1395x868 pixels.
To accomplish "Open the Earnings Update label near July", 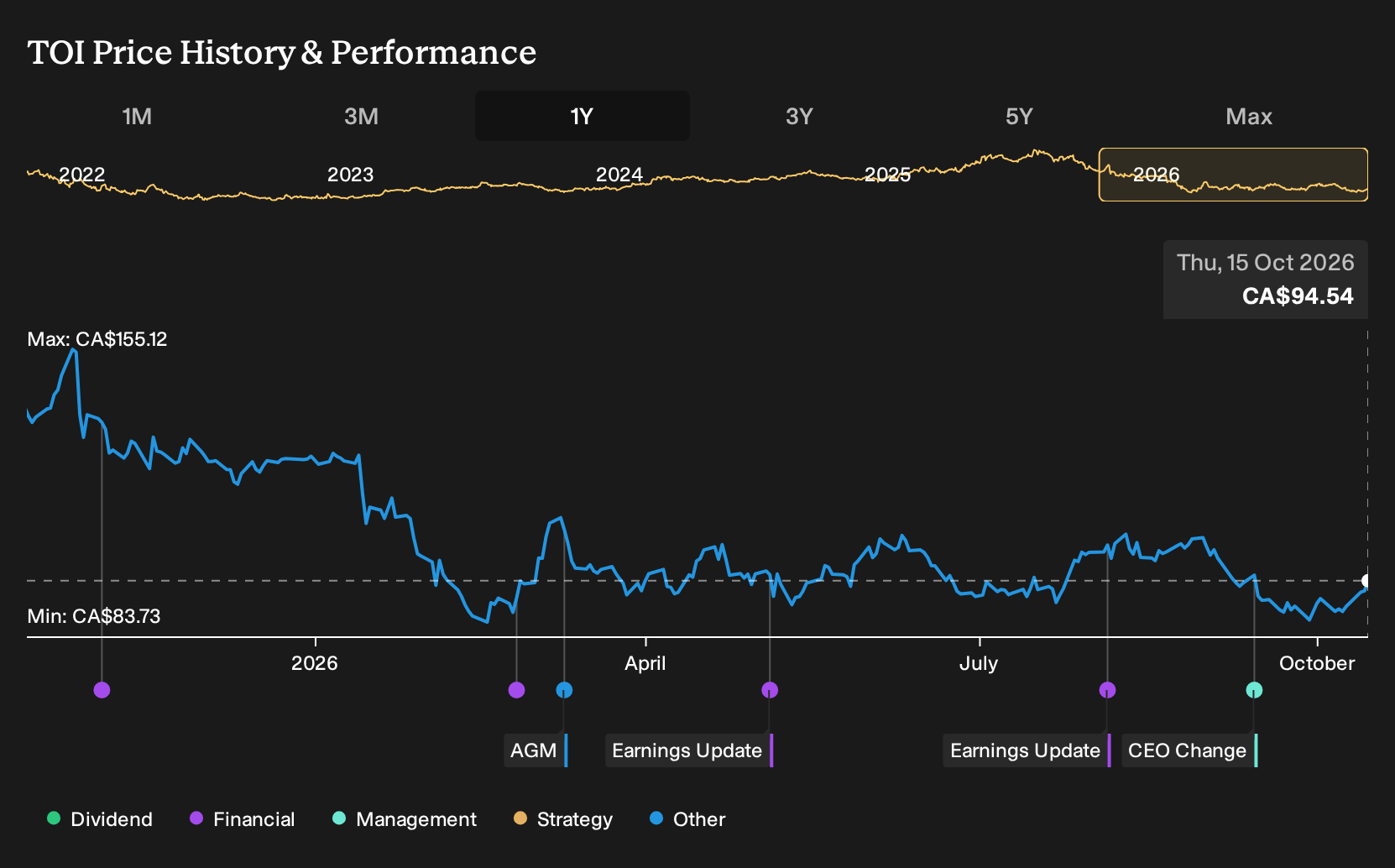I will tap(1027, 750).
